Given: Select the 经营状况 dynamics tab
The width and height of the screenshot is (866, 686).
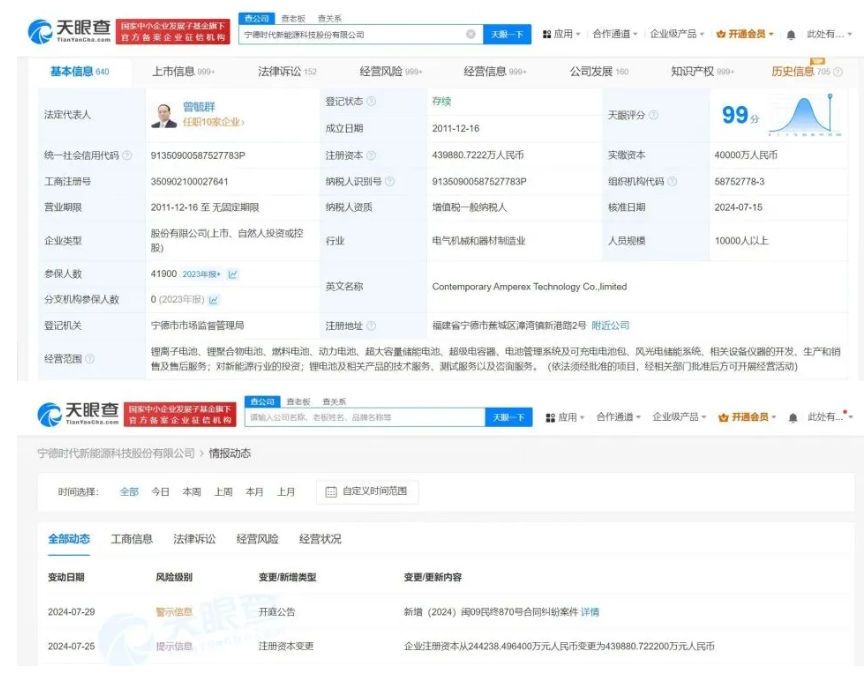Looking at the screenshot, I should (x=320, y=539).
